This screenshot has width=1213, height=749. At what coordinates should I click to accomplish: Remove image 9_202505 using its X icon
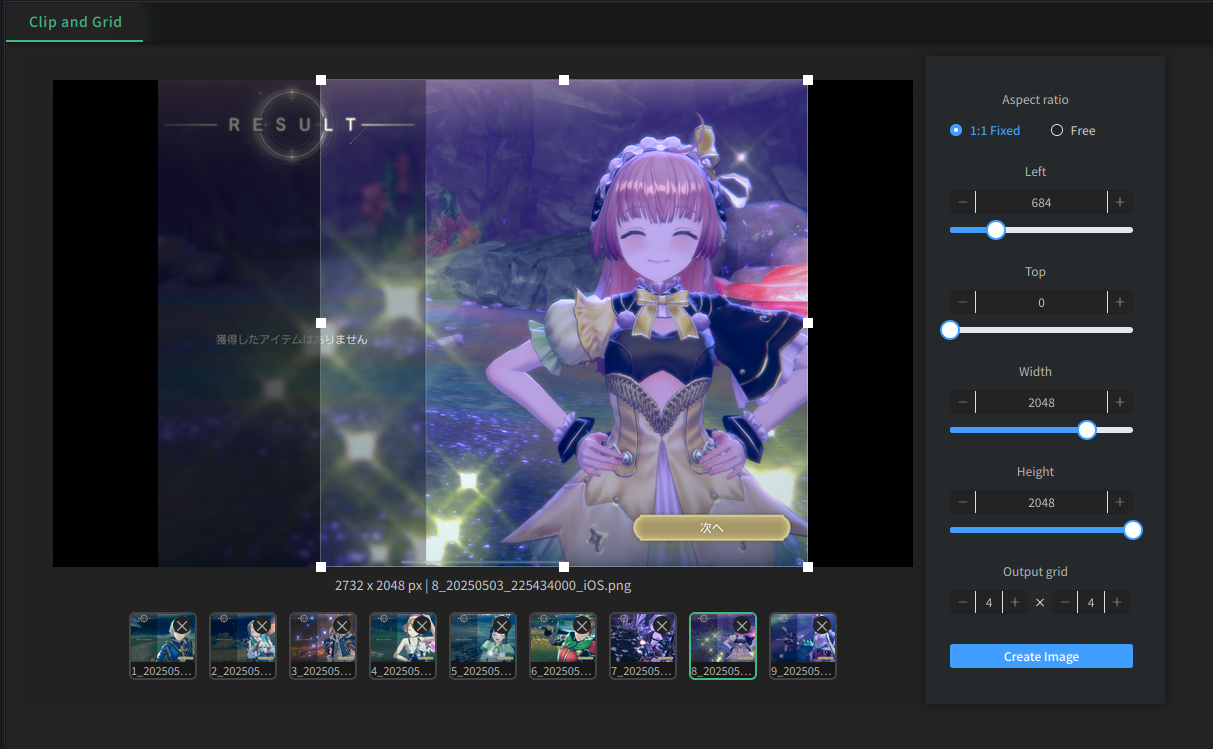click(821, 626)
